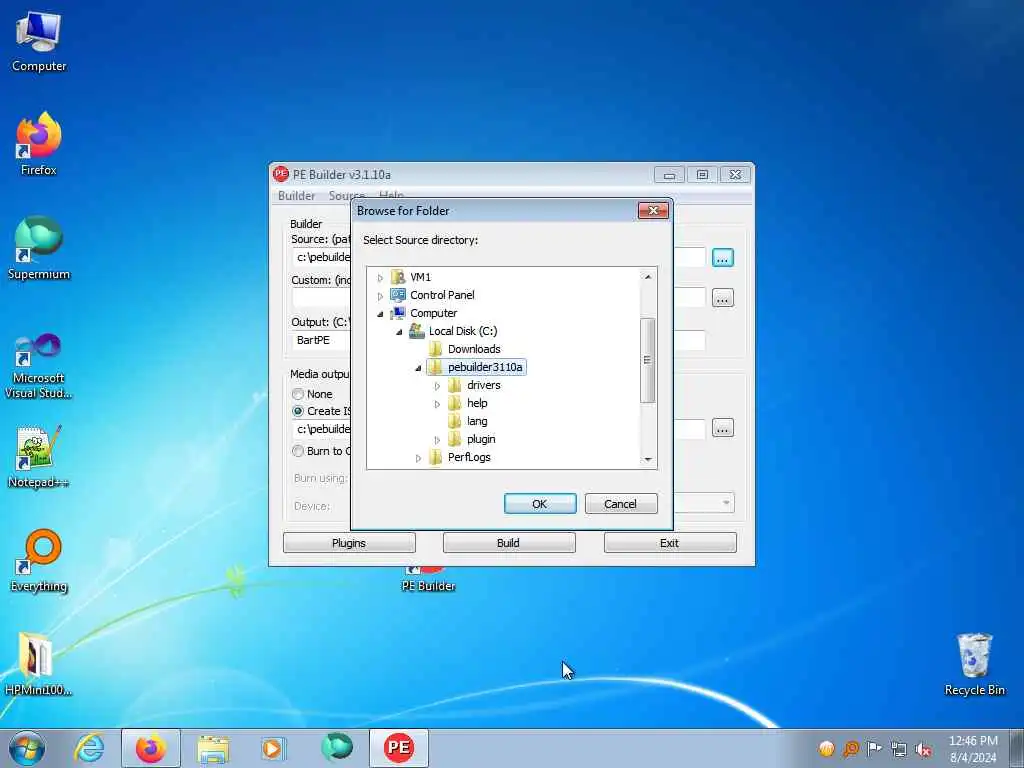Expand the drivers folder node
Image resolution: width=1024 pixels, height=768 pixels.
[x=437, y=386]
